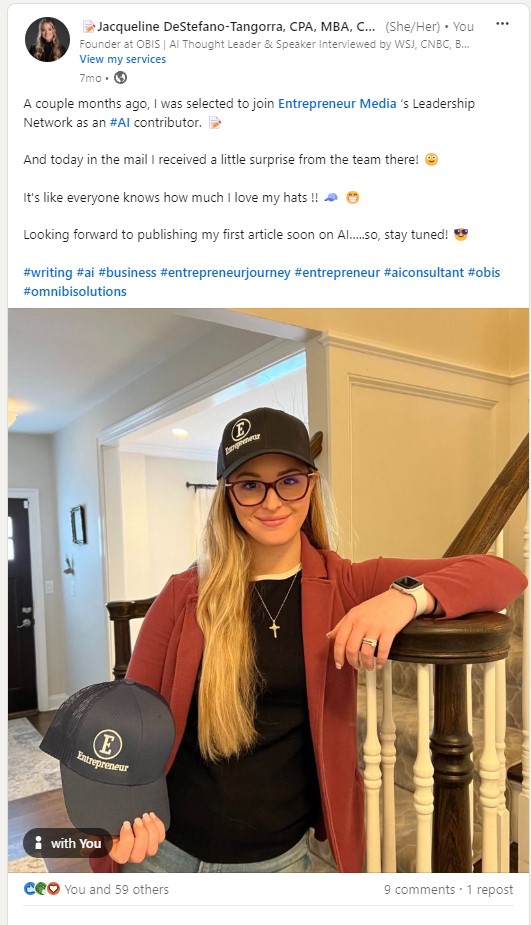This screenshot has height=925, width=531.
Task: Open the three-dot post options menu
Action: (x=502, y=24)
